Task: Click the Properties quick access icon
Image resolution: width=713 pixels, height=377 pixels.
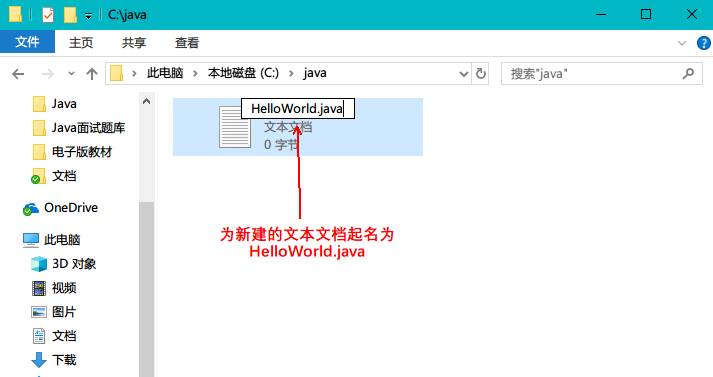Action: click(x=48, y=15)
